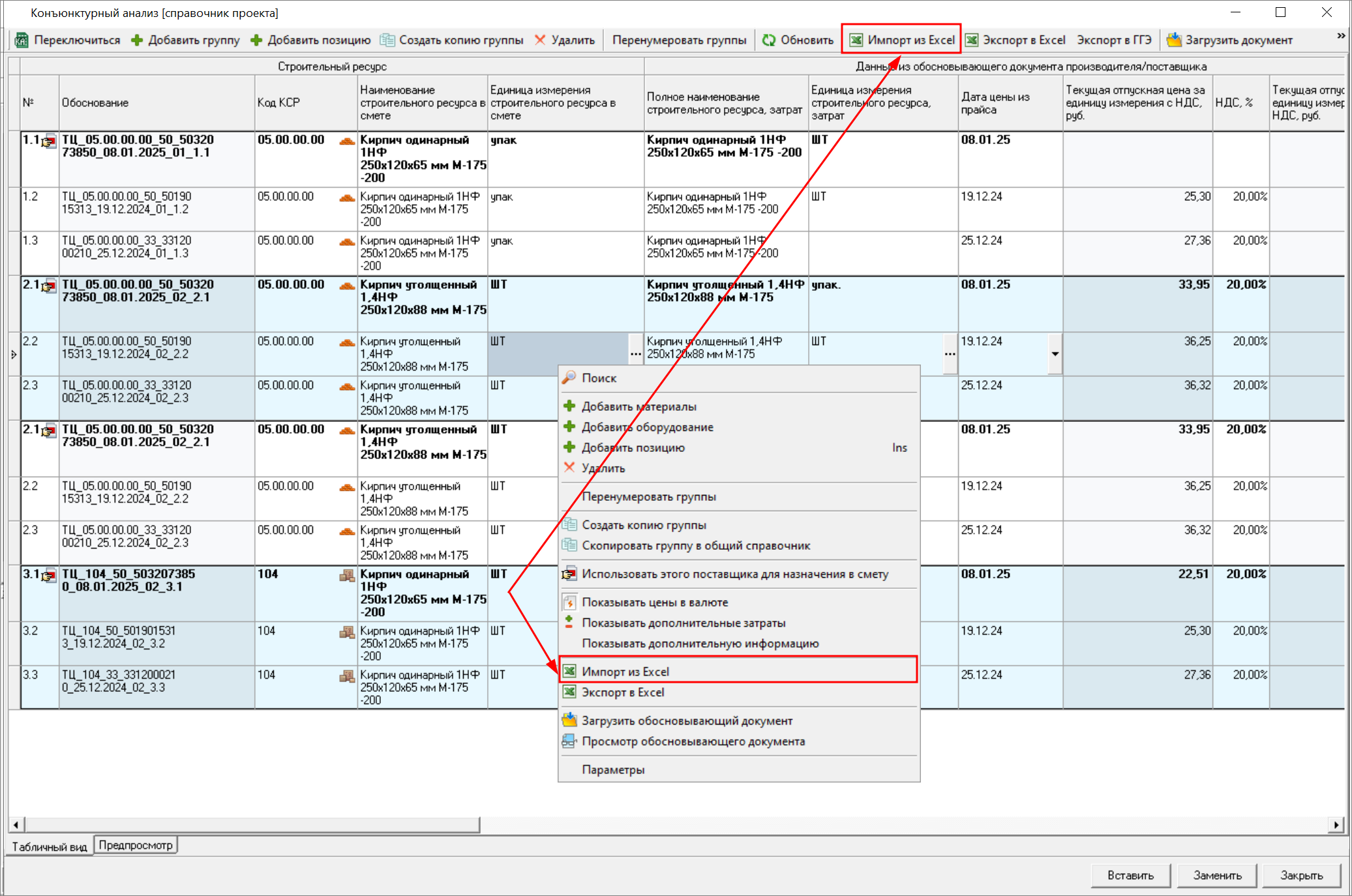
Task: Click the Переключиться toolbar icon
Action: tap(22, 40)
